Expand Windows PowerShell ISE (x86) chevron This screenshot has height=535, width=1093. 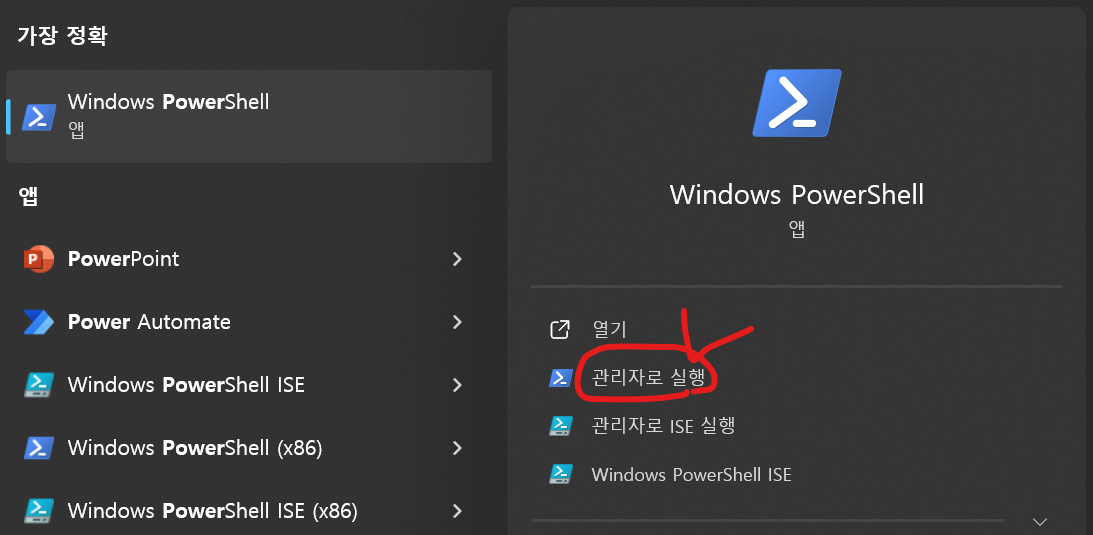click(x=457, y=511)
